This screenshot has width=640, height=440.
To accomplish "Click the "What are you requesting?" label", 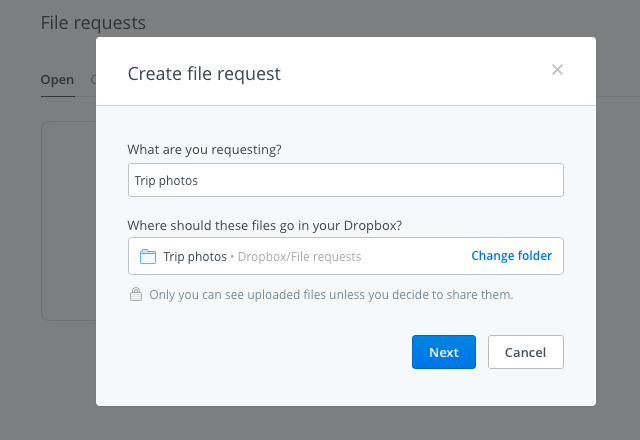I will coord(204,149).
